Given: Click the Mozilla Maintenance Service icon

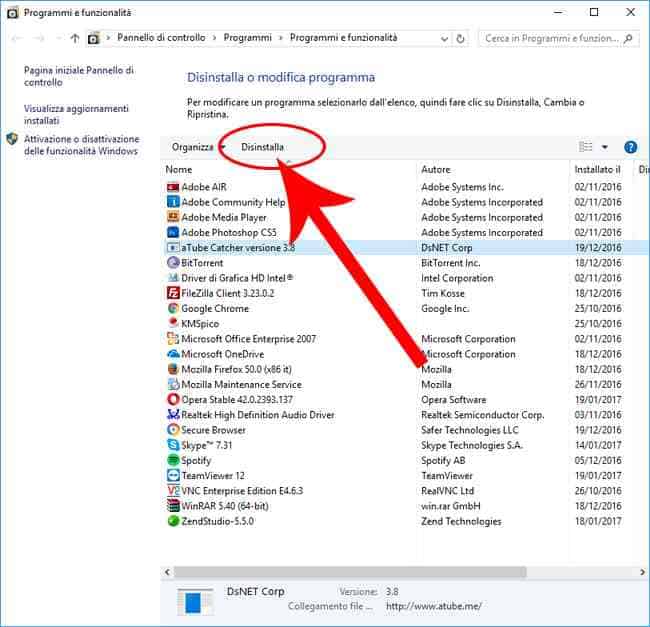Looking at the screenshot, I should pyautogui.click(x=173, y=385).
